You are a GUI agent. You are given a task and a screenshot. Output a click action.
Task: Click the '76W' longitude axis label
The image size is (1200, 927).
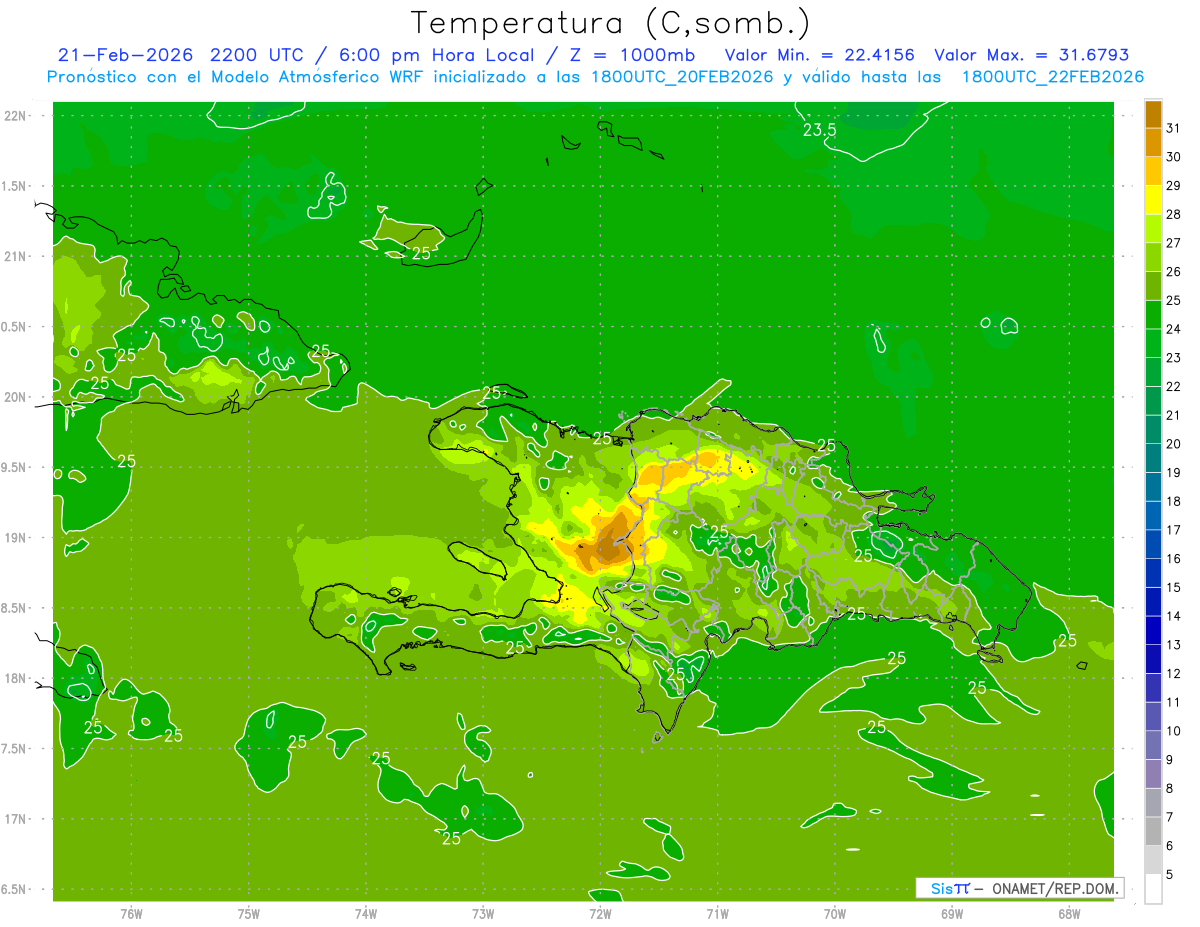131,914
